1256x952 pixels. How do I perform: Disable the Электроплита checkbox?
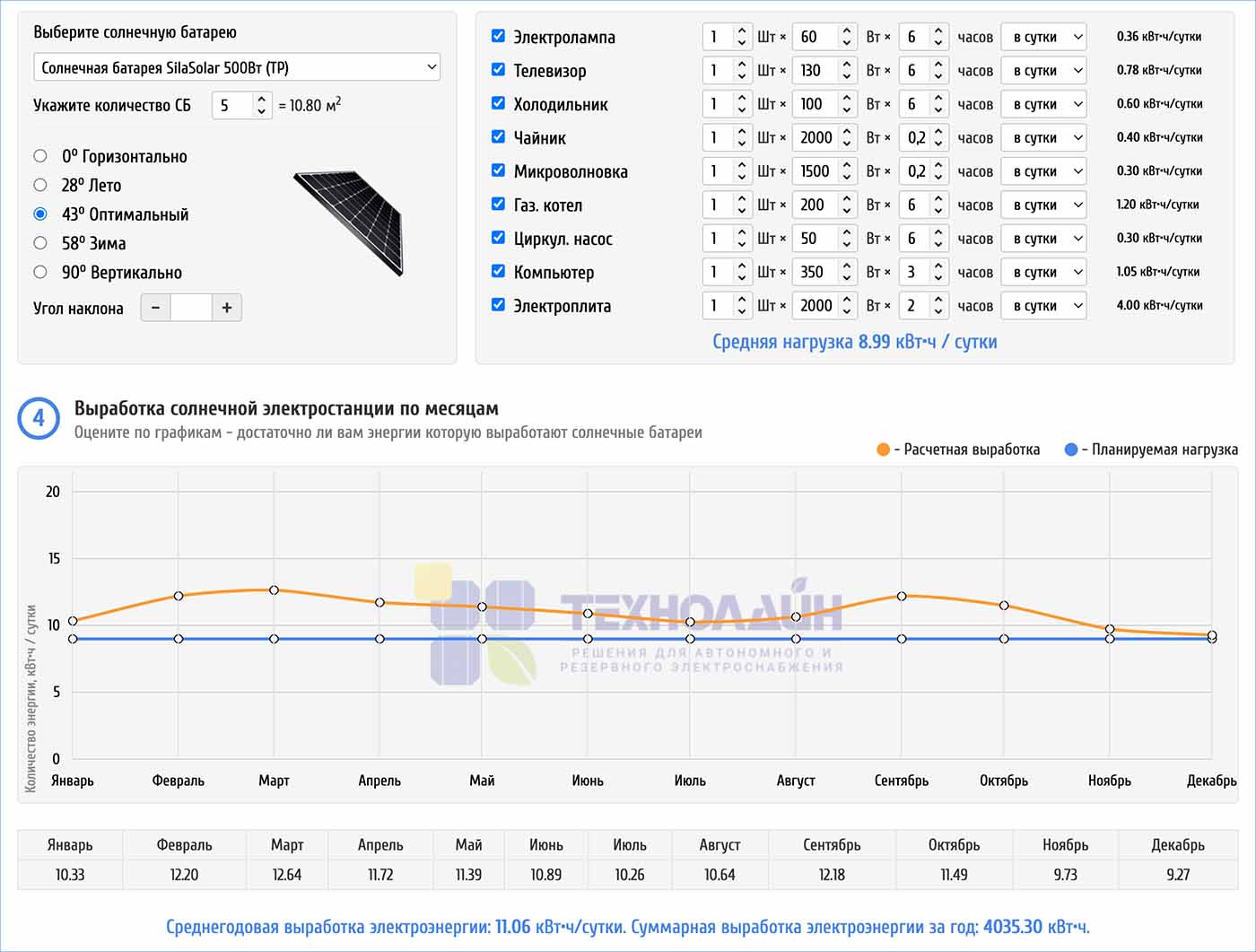point(498,305)
